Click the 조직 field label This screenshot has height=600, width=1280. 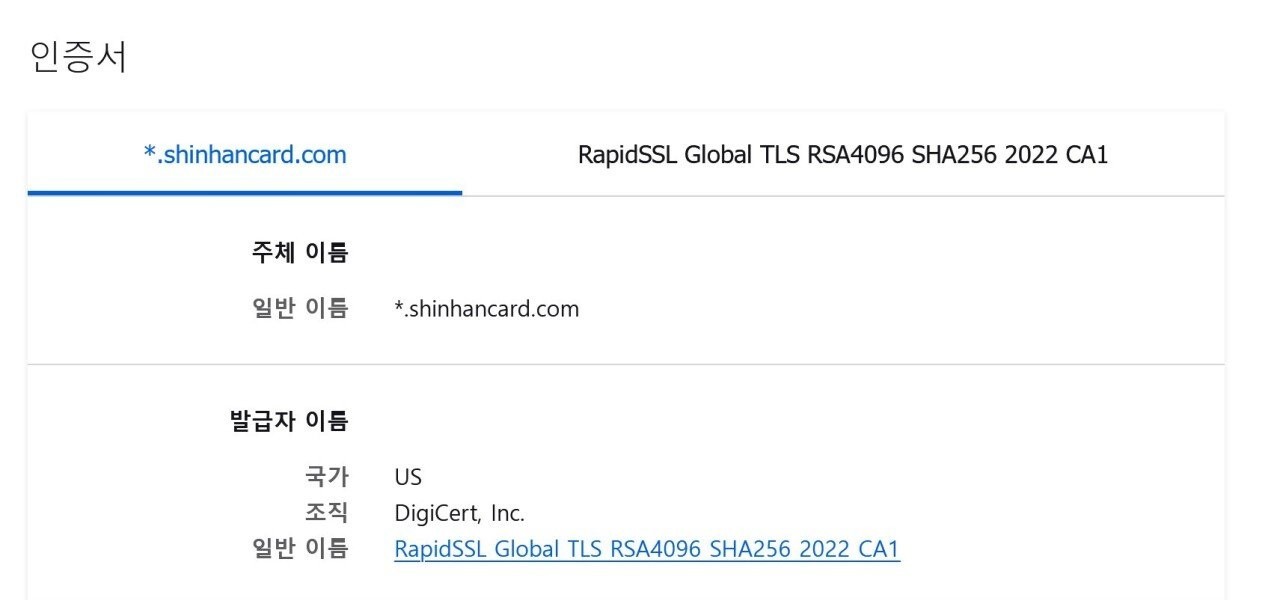point(326,513)
